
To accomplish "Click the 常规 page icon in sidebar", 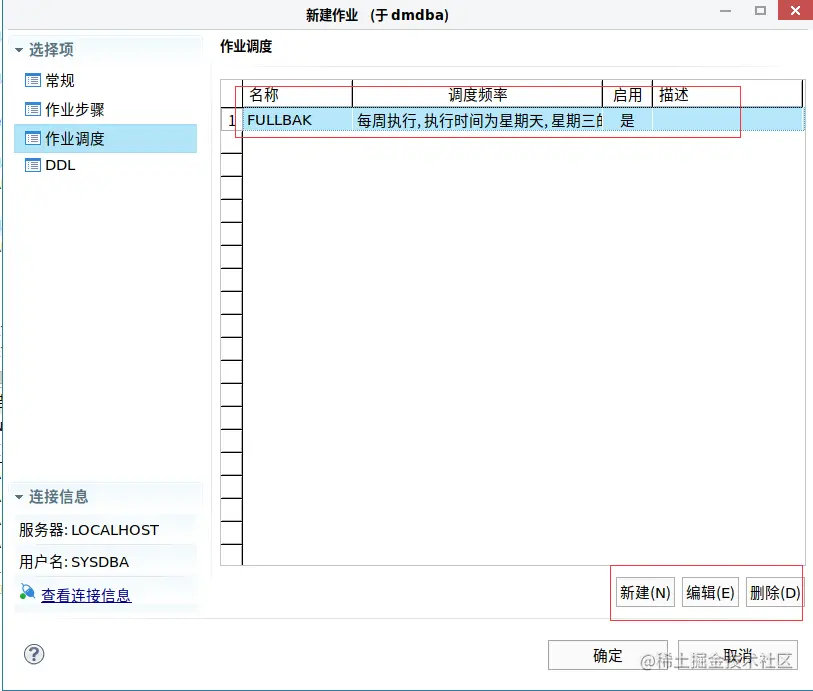I will 33,80.
